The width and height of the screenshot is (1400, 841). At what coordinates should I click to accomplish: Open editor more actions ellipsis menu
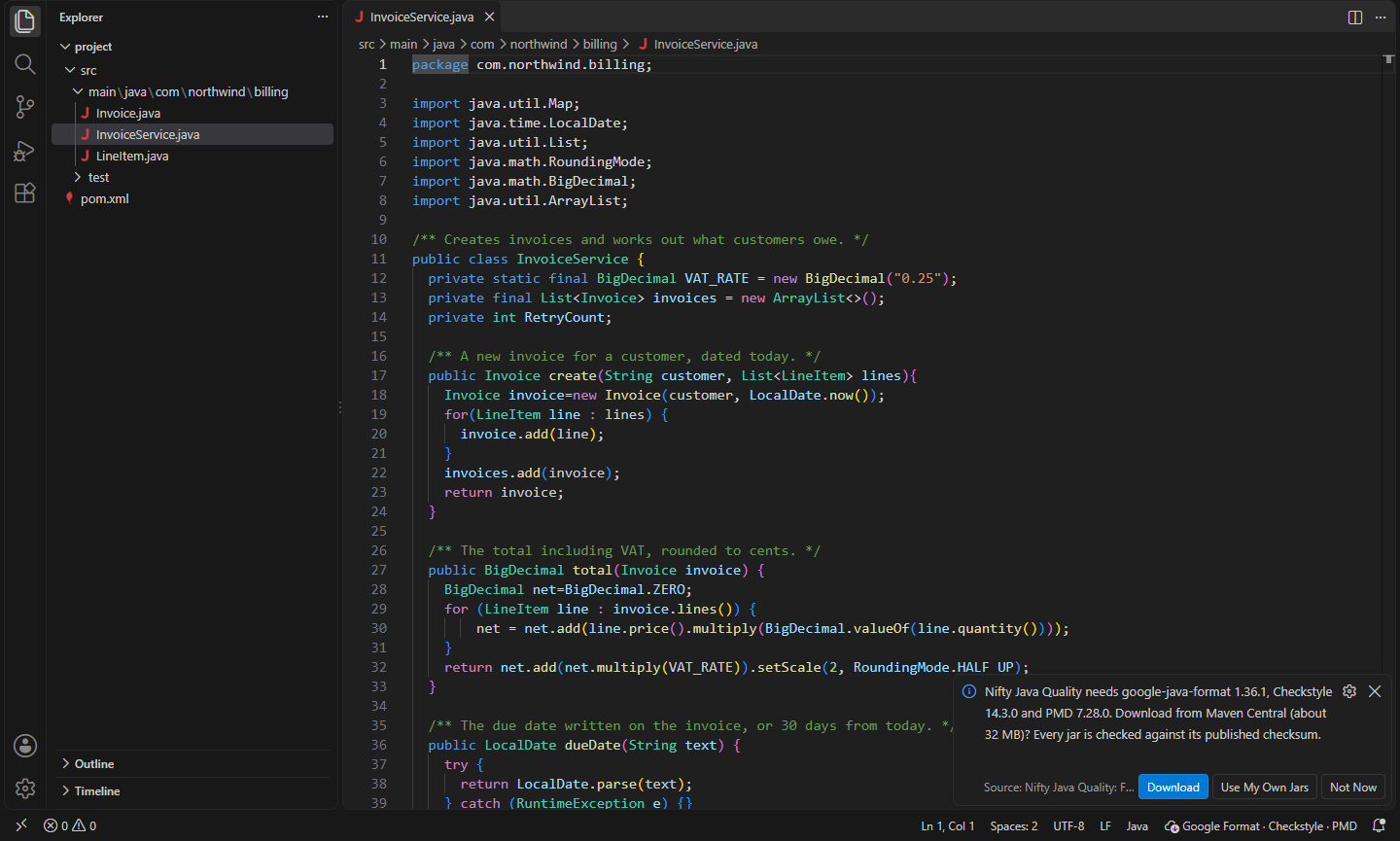point(1381,18)
